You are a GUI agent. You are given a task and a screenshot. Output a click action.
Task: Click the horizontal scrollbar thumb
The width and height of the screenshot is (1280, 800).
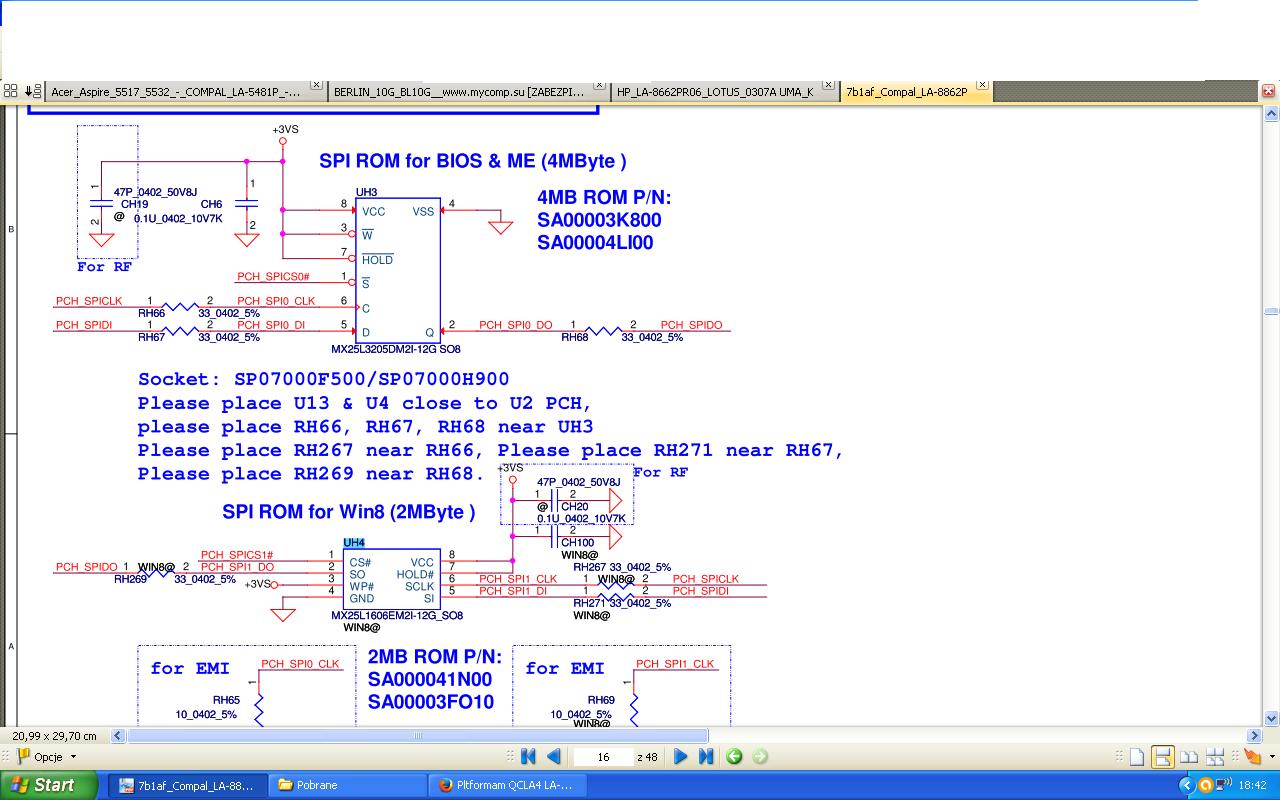click(x=417, y=736)
